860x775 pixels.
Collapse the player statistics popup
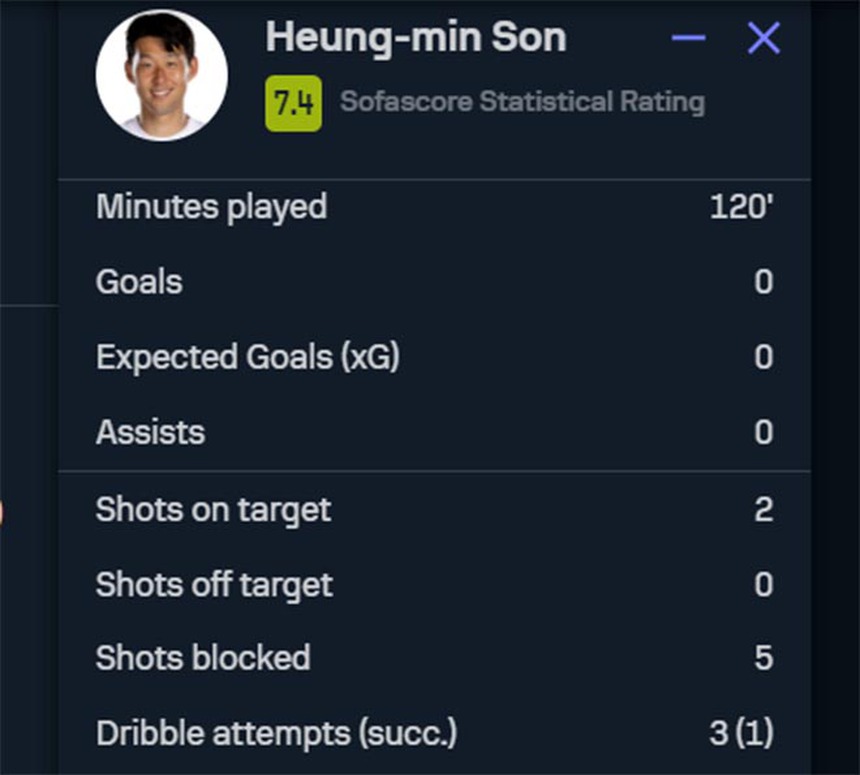point(686,38)
